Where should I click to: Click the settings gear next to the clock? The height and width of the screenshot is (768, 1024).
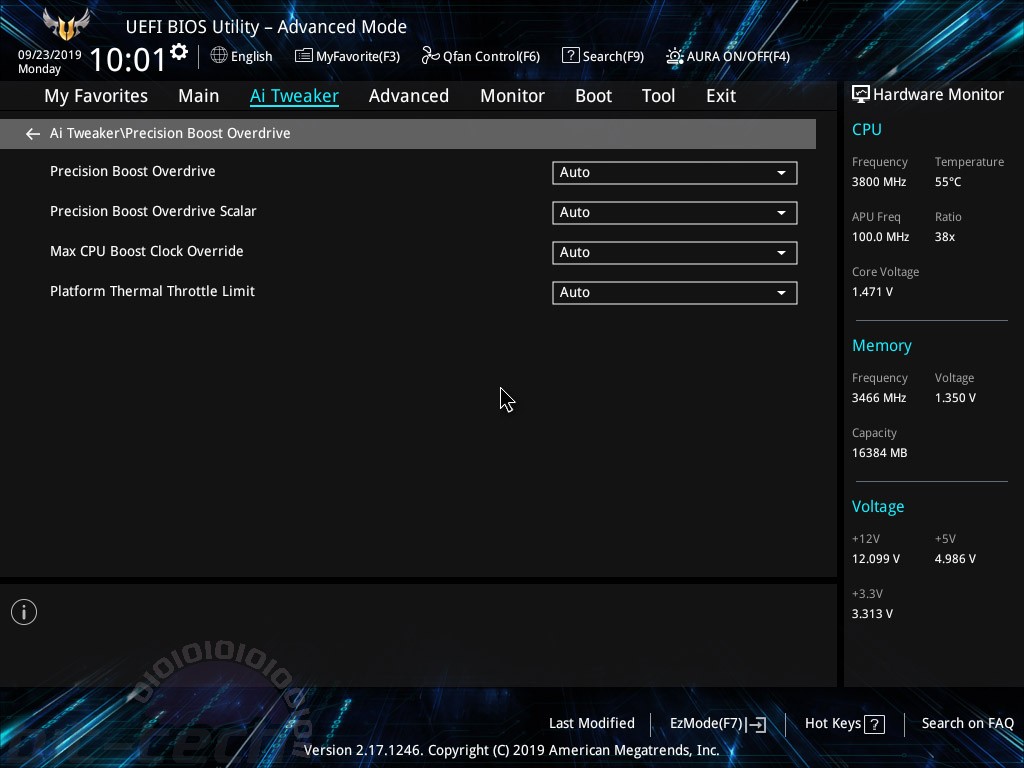(x=179, y=52)
